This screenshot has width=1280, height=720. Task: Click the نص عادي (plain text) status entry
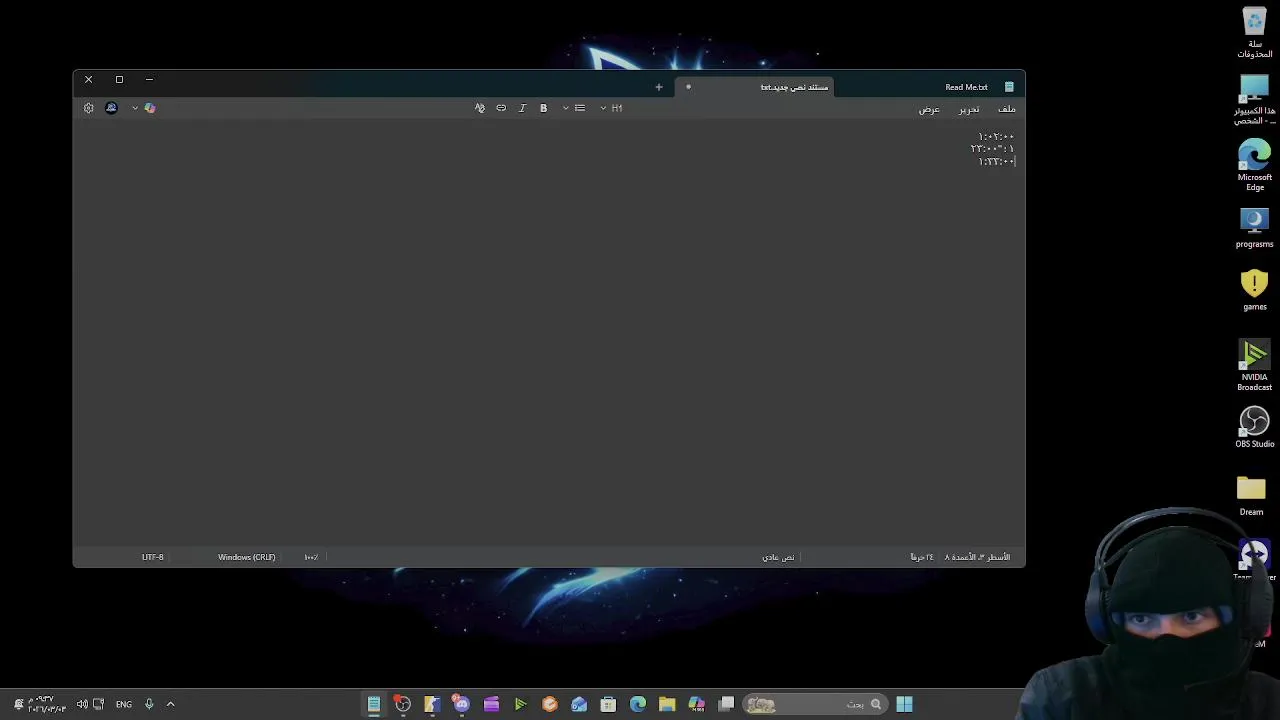(778, 557)
